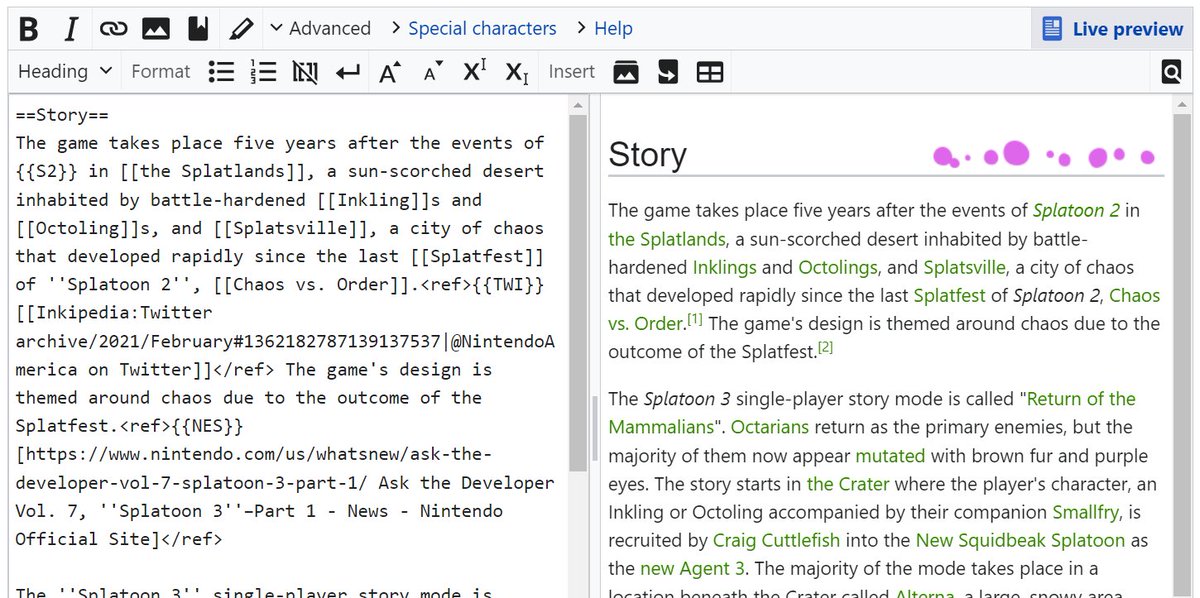Toggle the Live preview button
The height and width of the screenshot is (598, 1200).
1112,29
